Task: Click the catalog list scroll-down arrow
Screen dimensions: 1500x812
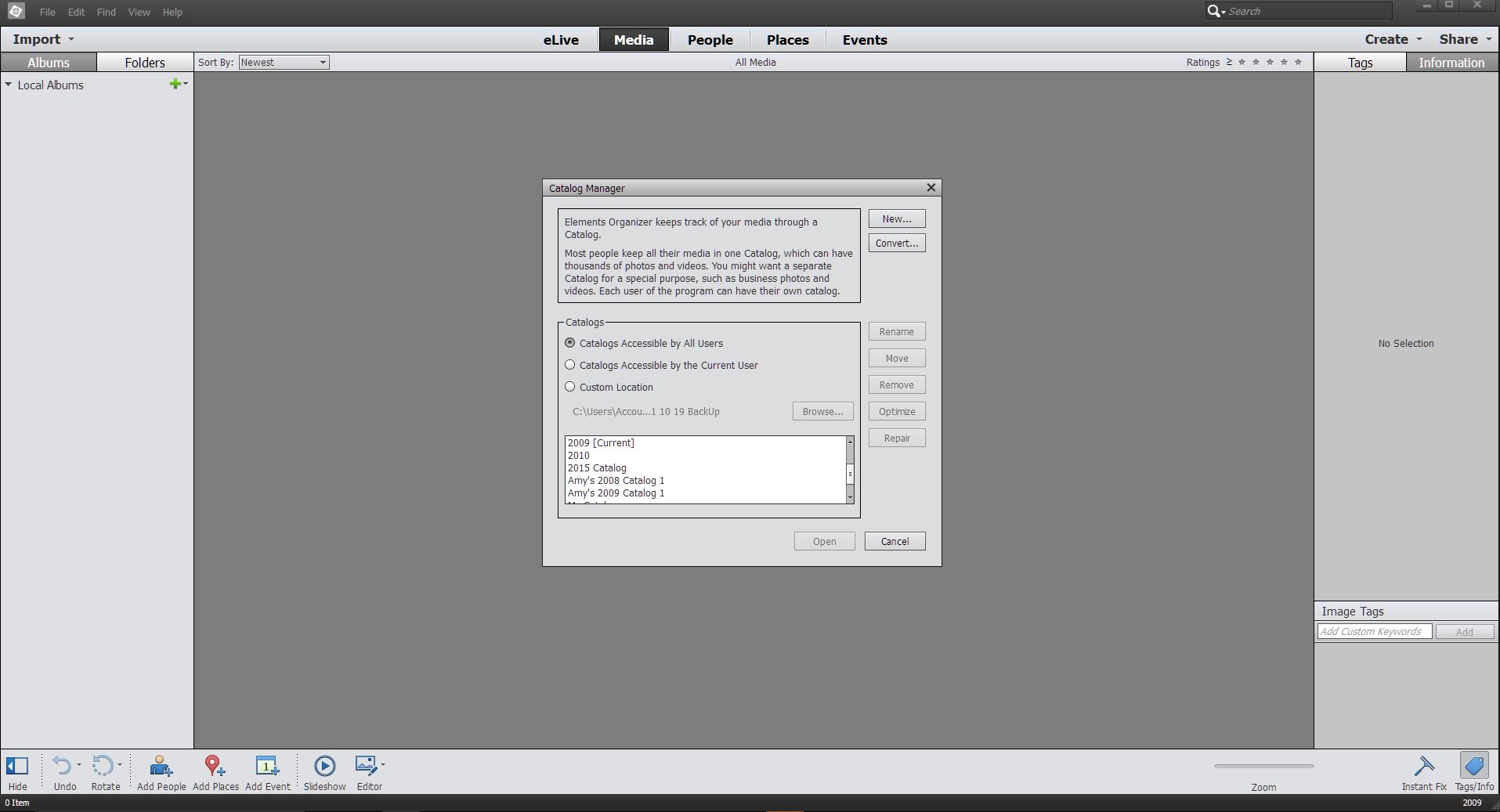Action: (850, 497)
